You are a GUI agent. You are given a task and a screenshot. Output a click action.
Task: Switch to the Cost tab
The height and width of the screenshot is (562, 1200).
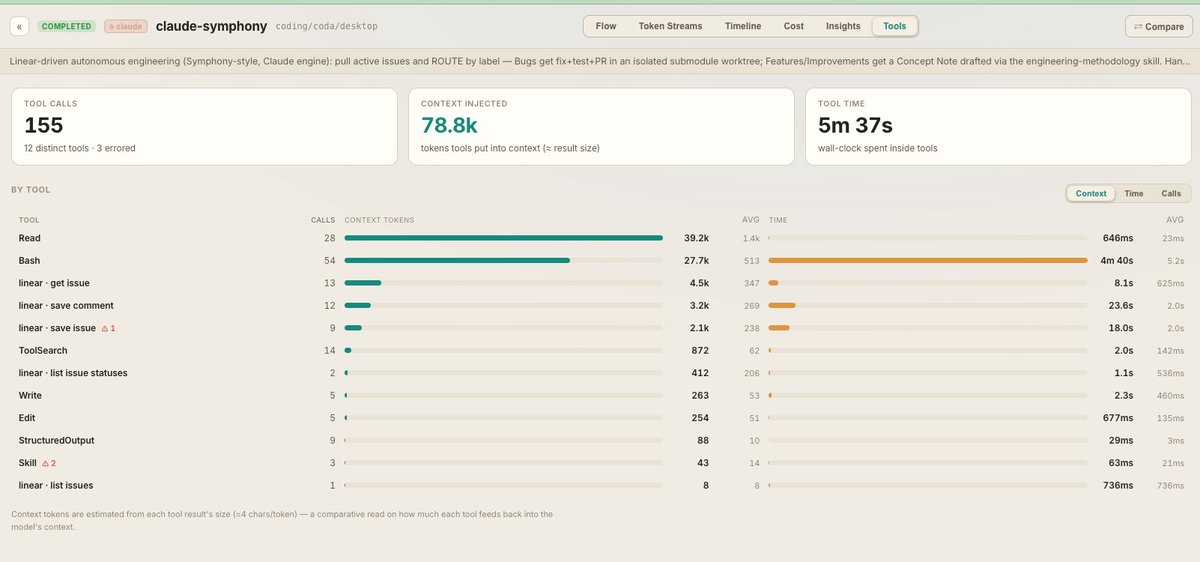(794, 26)
